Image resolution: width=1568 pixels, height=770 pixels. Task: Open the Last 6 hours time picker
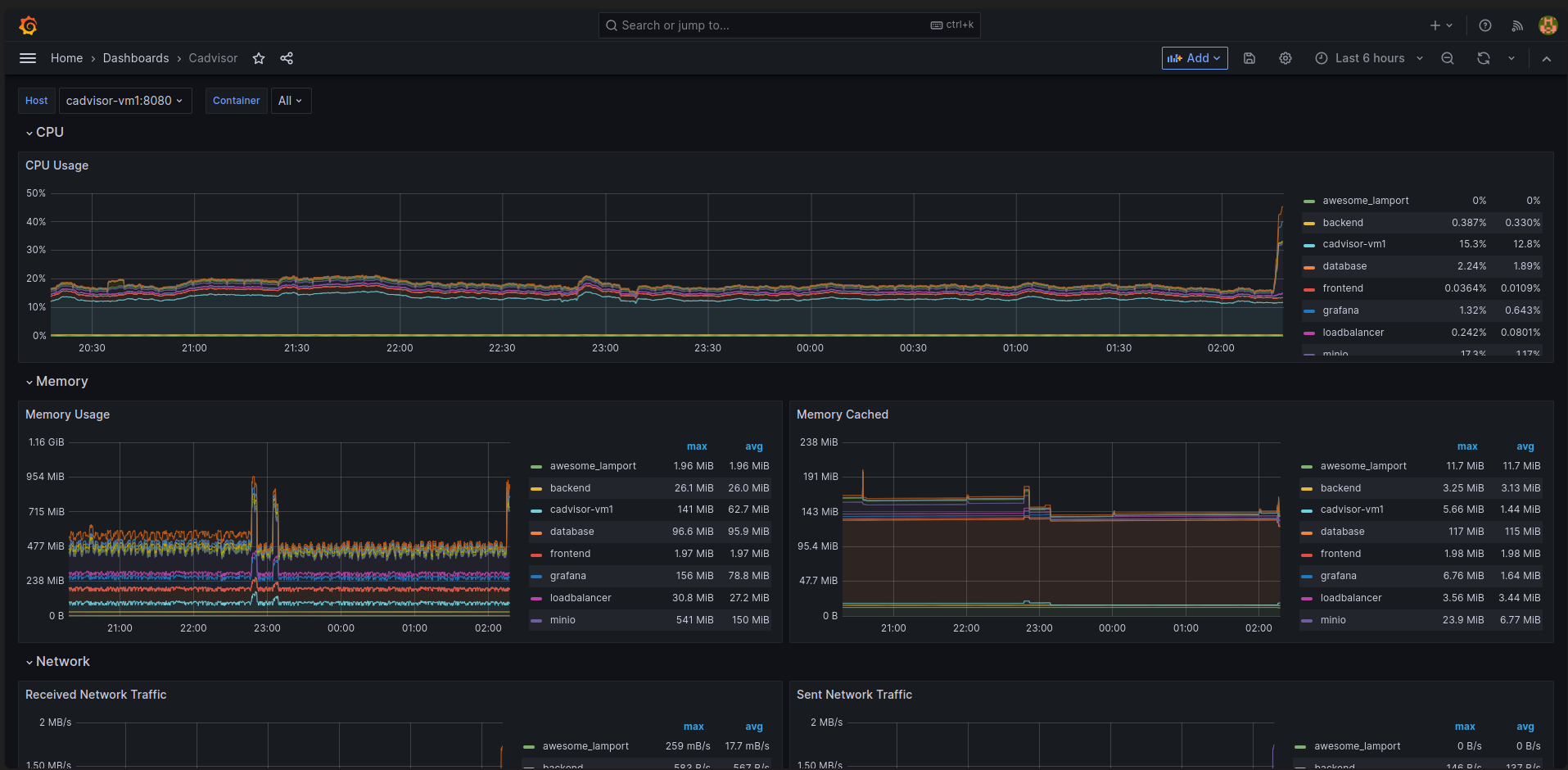(1369, 58)
